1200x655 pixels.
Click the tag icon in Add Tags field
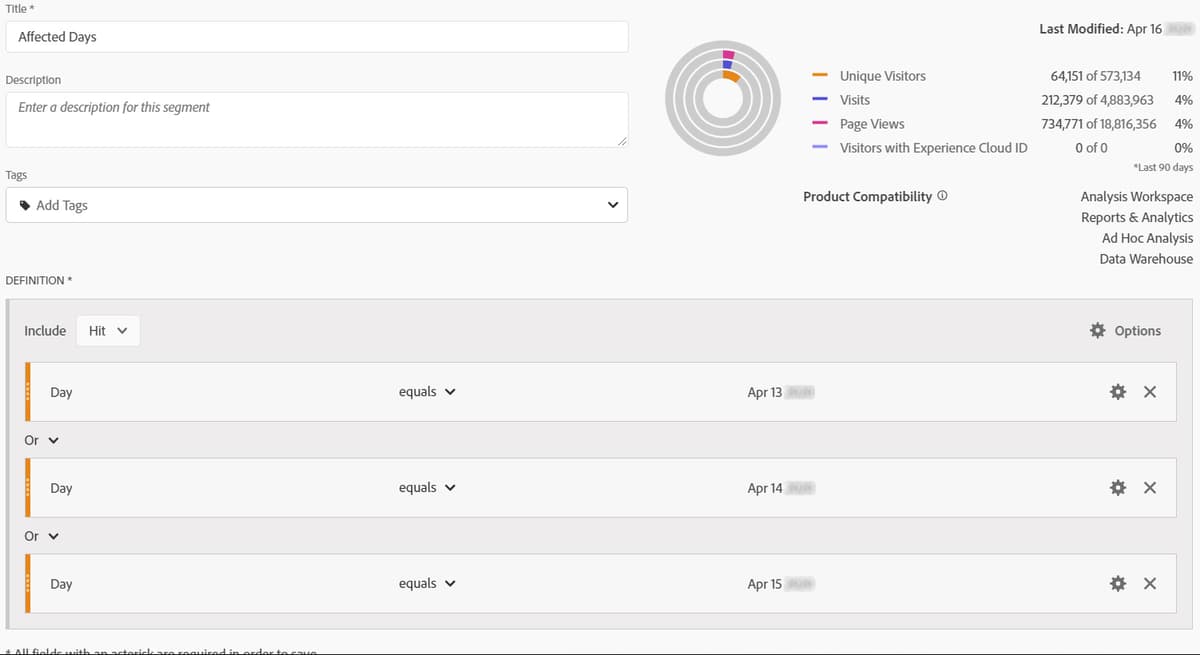[x=24, y=205]
